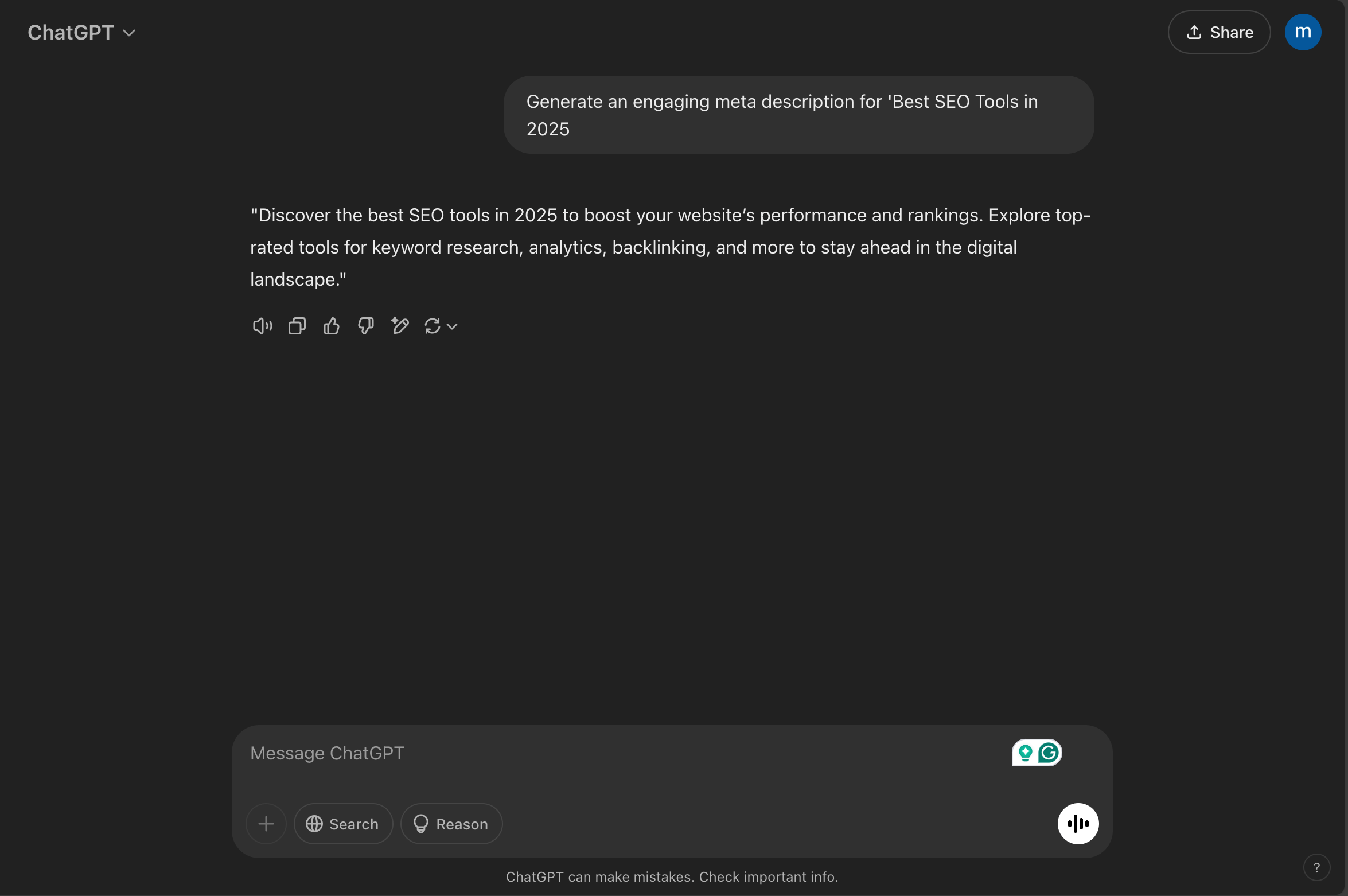
Task: Click the Read aloud speaker icon
Action: [x=262, y=326]
